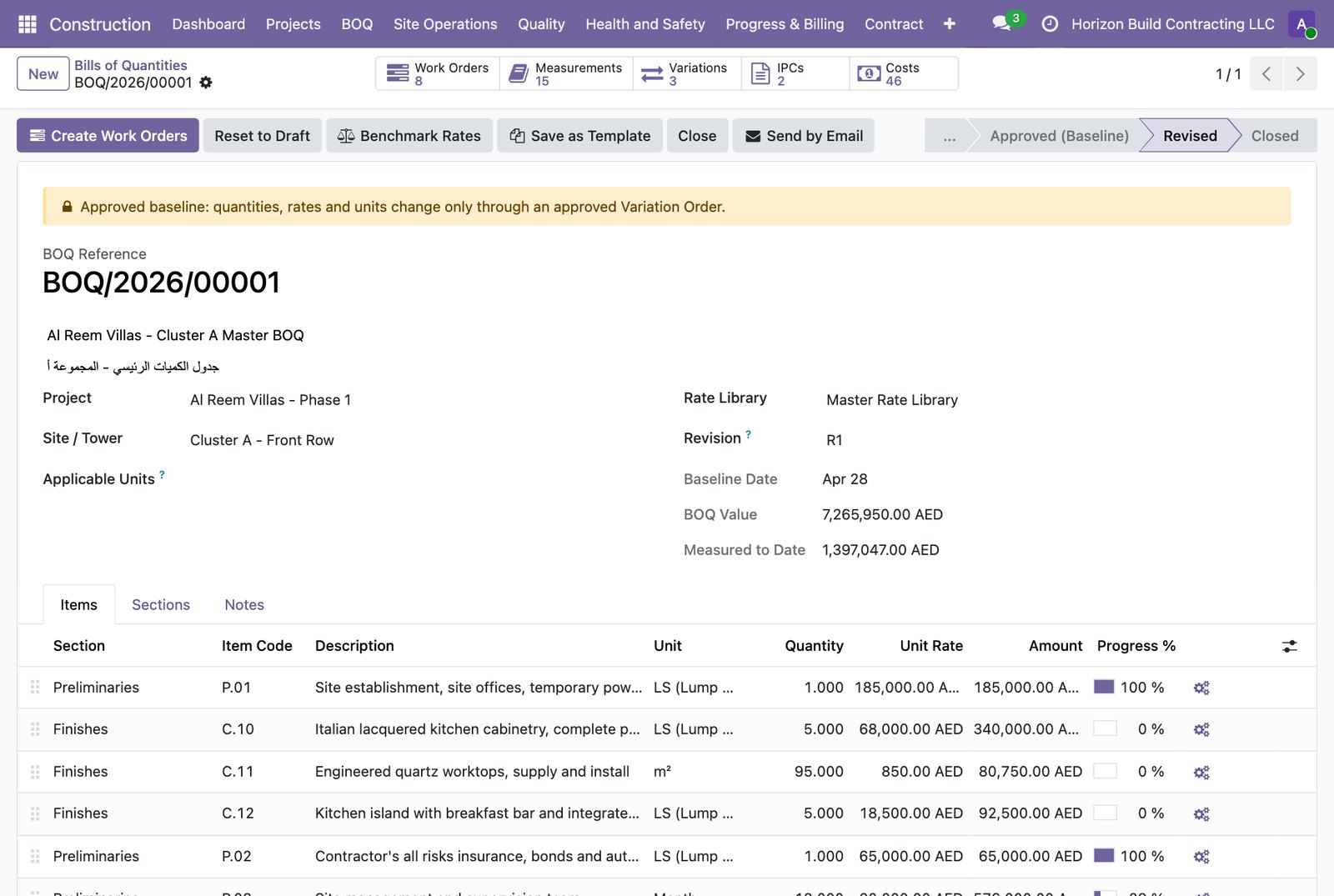Click gears icon on C.11 row

pyautogui.click(x=1201, y=772)
